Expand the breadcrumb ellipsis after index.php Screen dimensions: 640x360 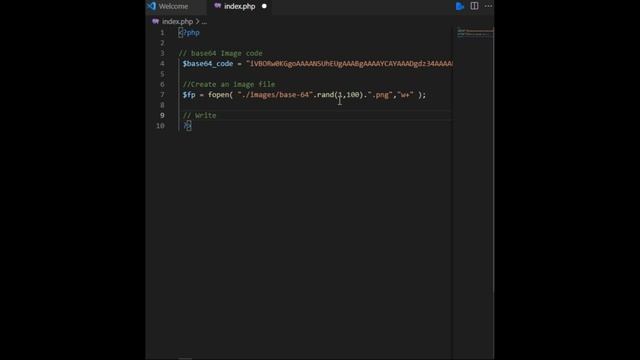(x=204, y=22)
